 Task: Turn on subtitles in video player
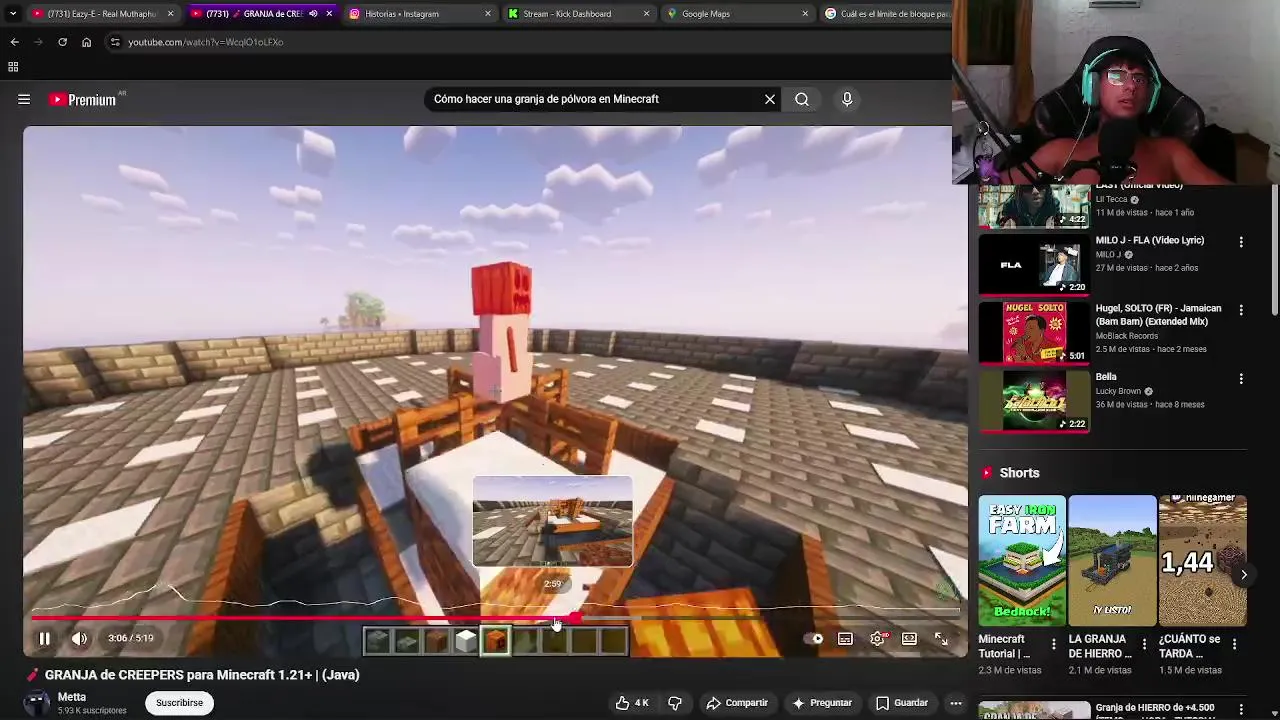845,638
